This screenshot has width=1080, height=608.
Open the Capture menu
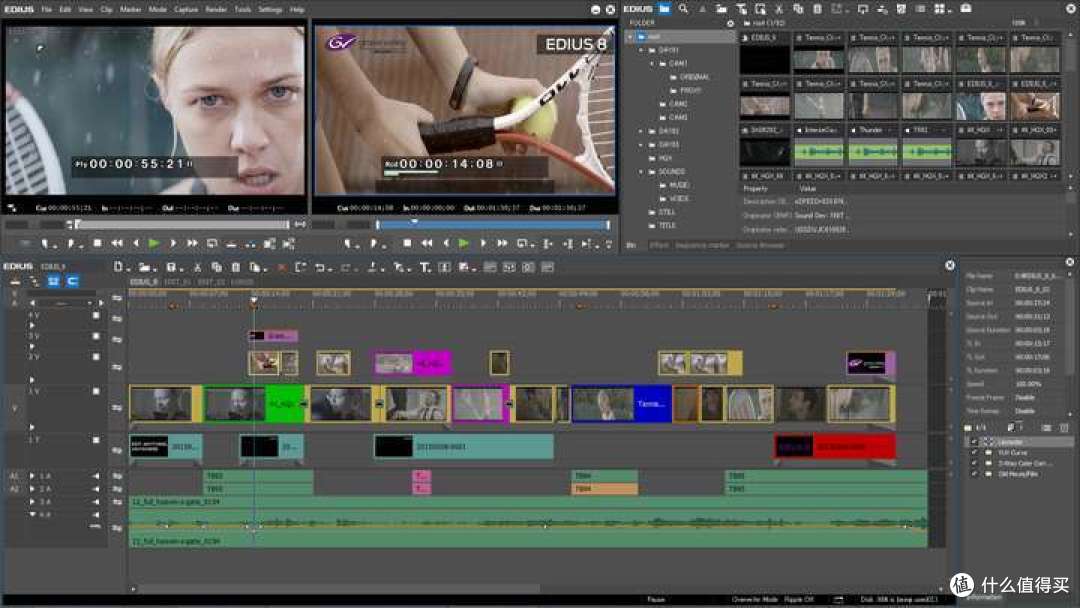(x=185, y=10)
